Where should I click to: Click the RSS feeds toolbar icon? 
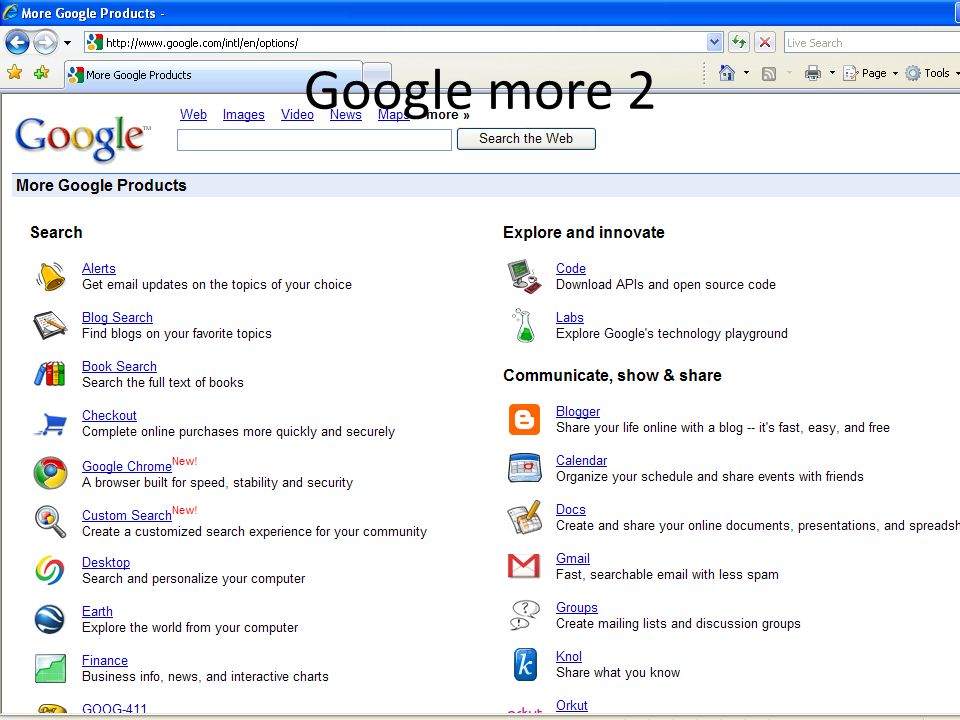(769, 73)
